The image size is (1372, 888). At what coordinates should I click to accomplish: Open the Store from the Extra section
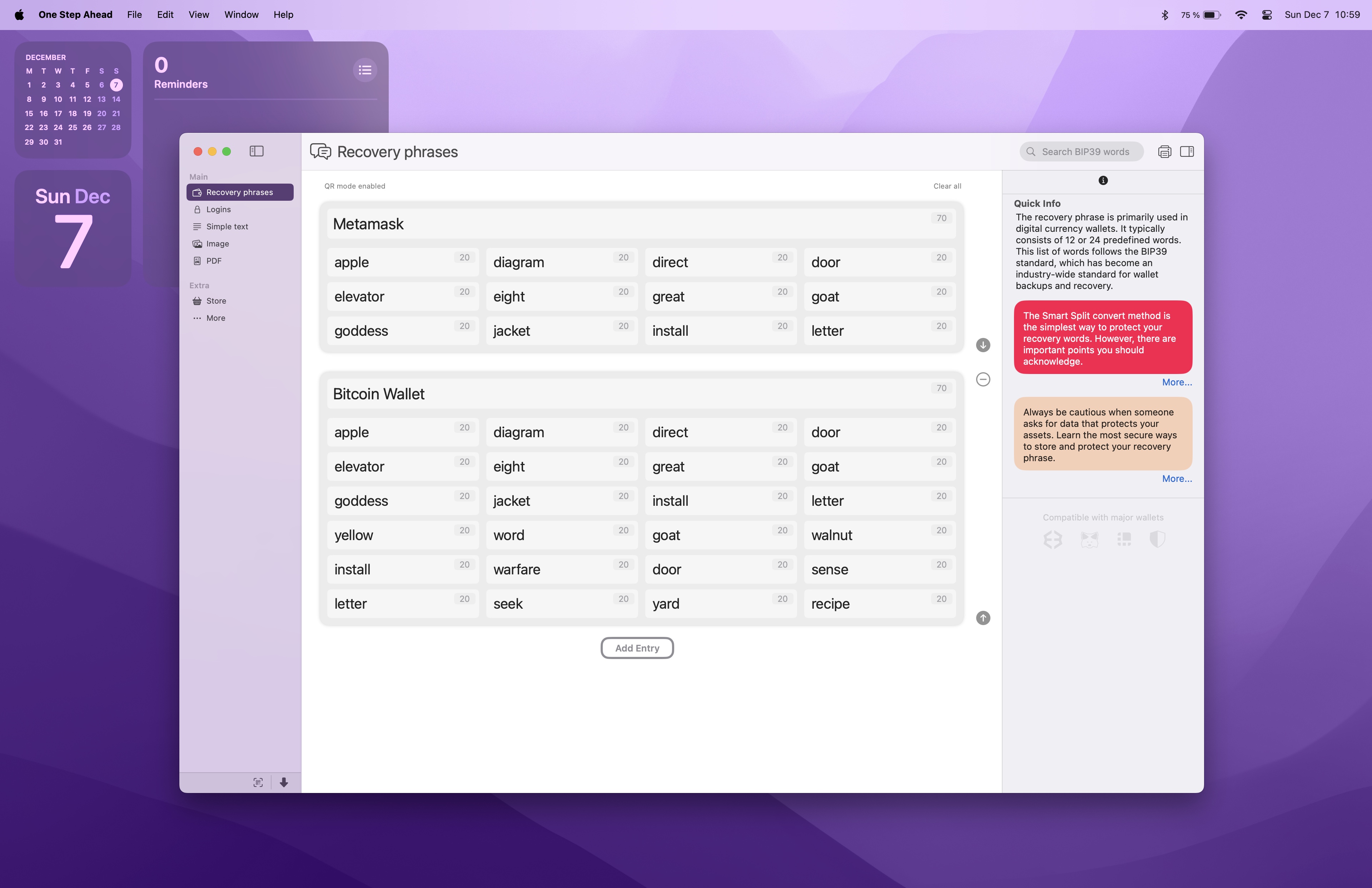click(x=215, y=300)
